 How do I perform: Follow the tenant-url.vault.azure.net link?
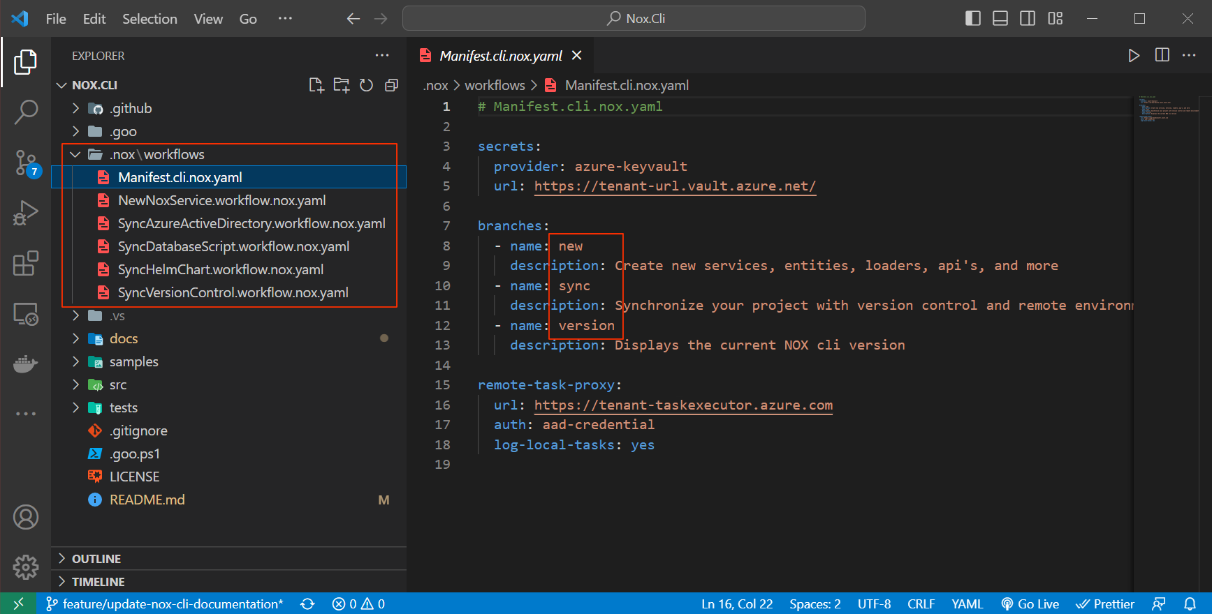coord(675,186)
